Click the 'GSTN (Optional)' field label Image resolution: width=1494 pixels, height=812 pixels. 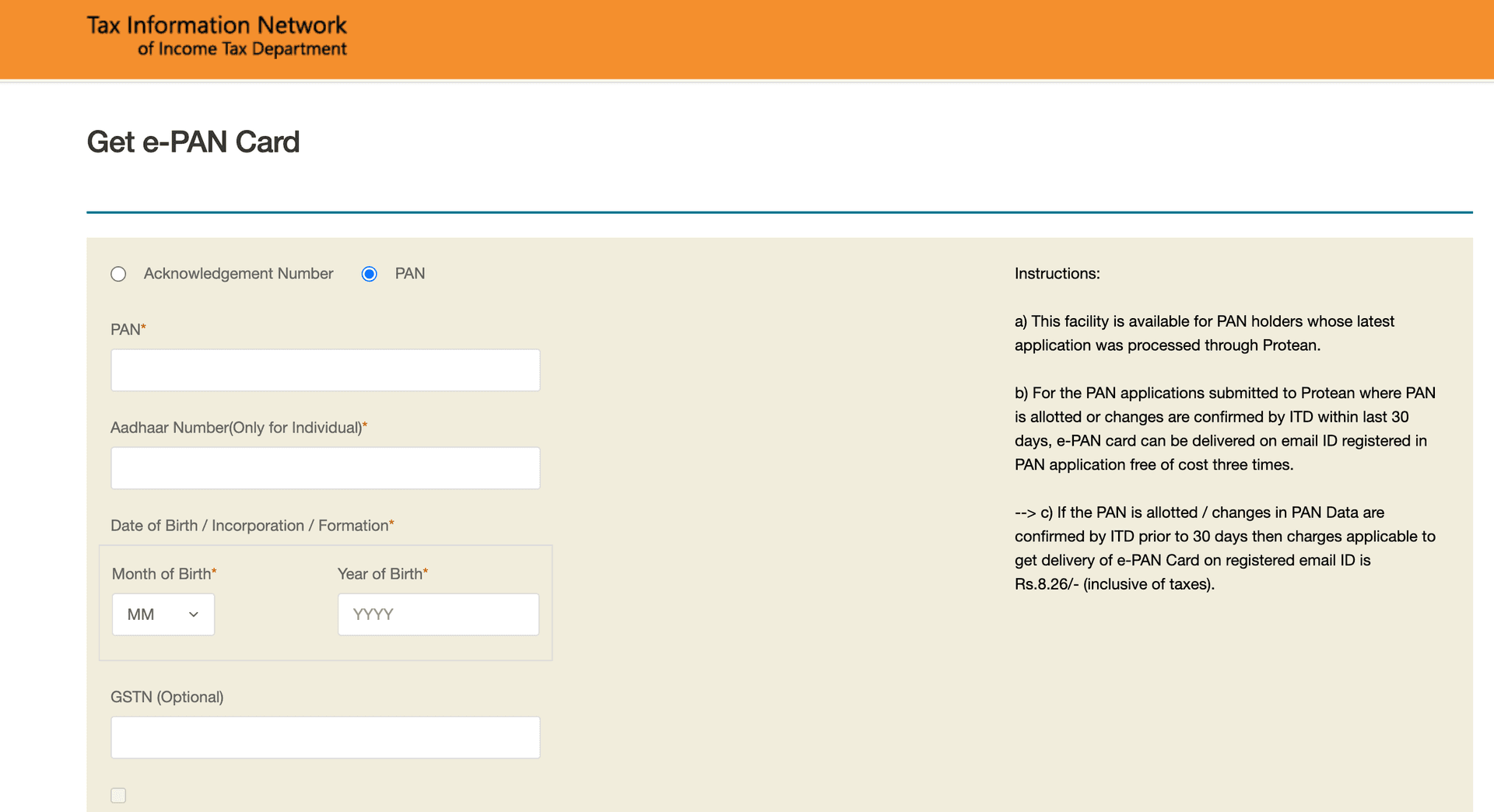pyautogui.click(x=167, y=697)
